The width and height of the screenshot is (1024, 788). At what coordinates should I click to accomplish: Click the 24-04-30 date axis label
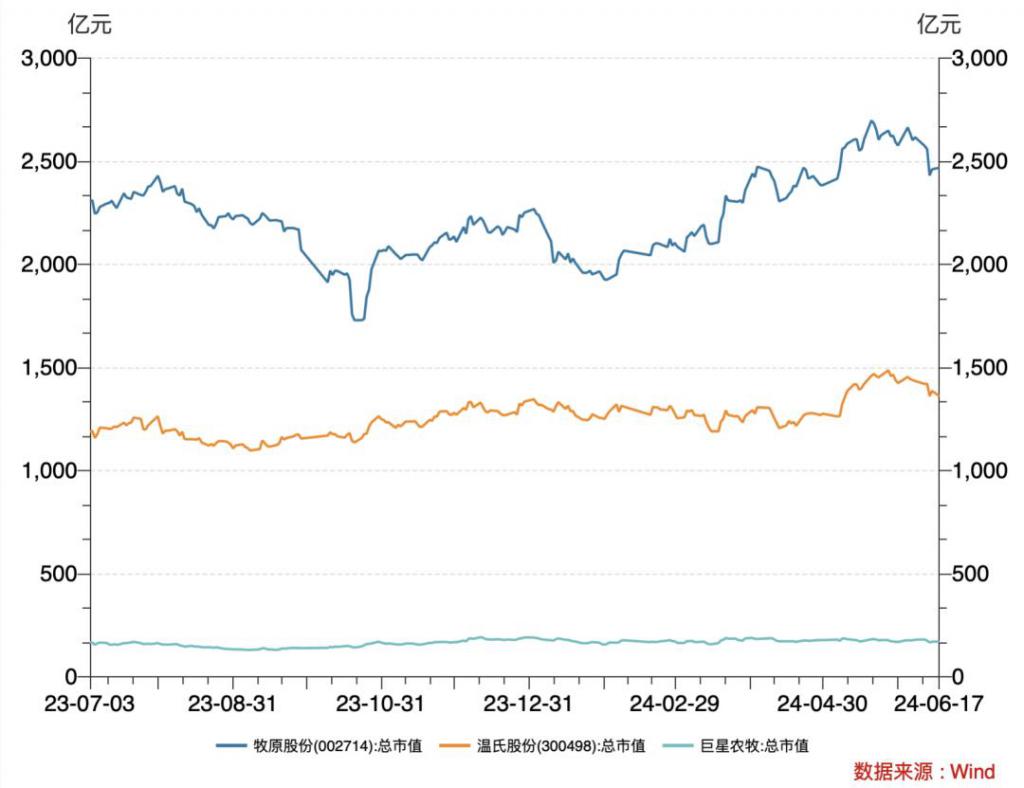(822, 704)
